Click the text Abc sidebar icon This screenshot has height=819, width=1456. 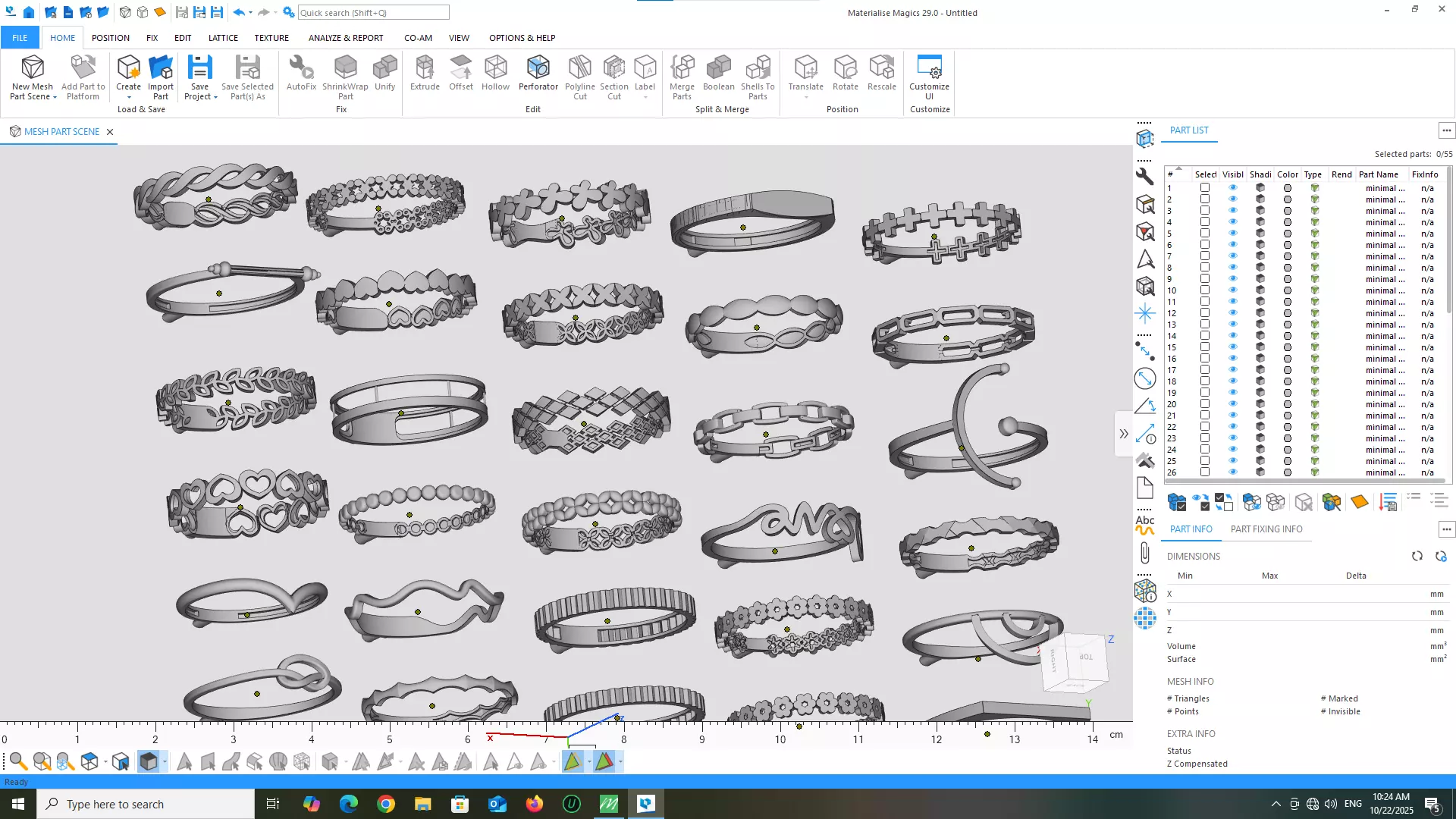1145,525
